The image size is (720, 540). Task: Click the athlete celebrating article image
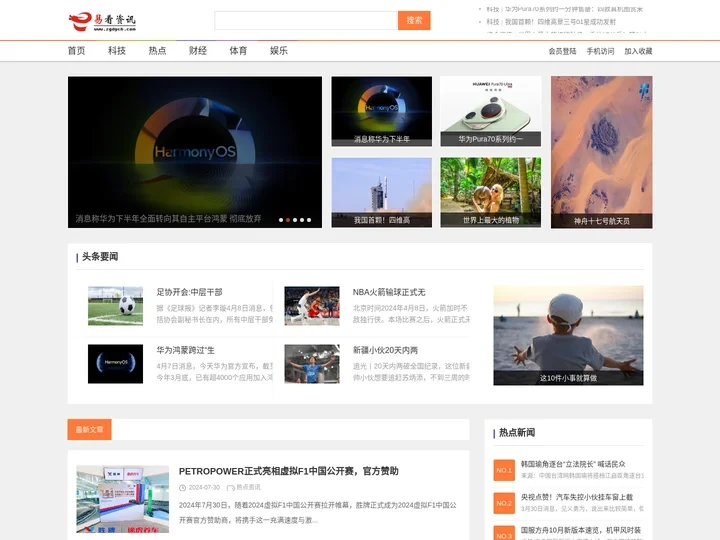[x=312, y=364]
